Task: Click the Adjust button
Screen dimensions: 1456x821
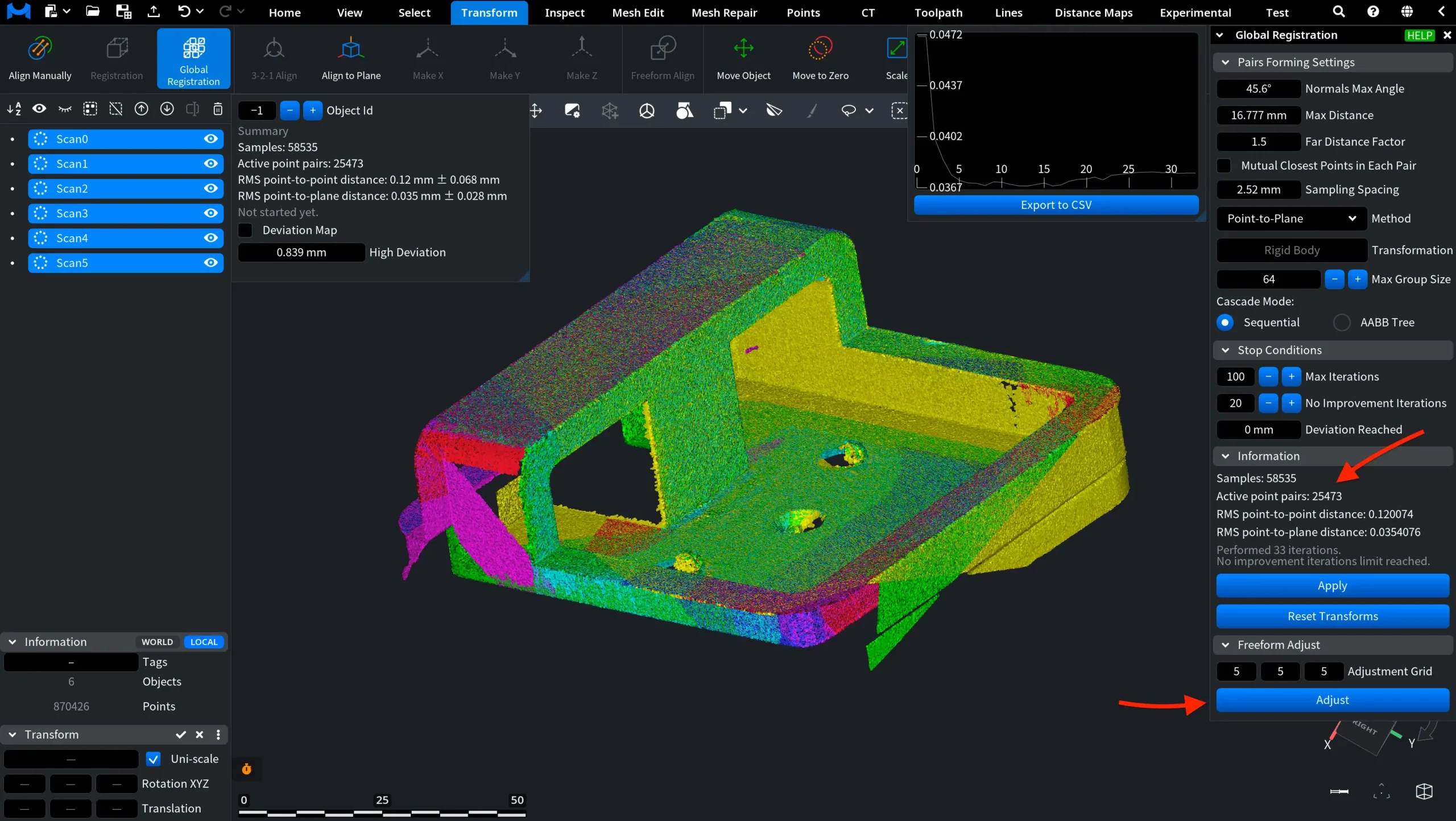Action: pos(1333,700)
